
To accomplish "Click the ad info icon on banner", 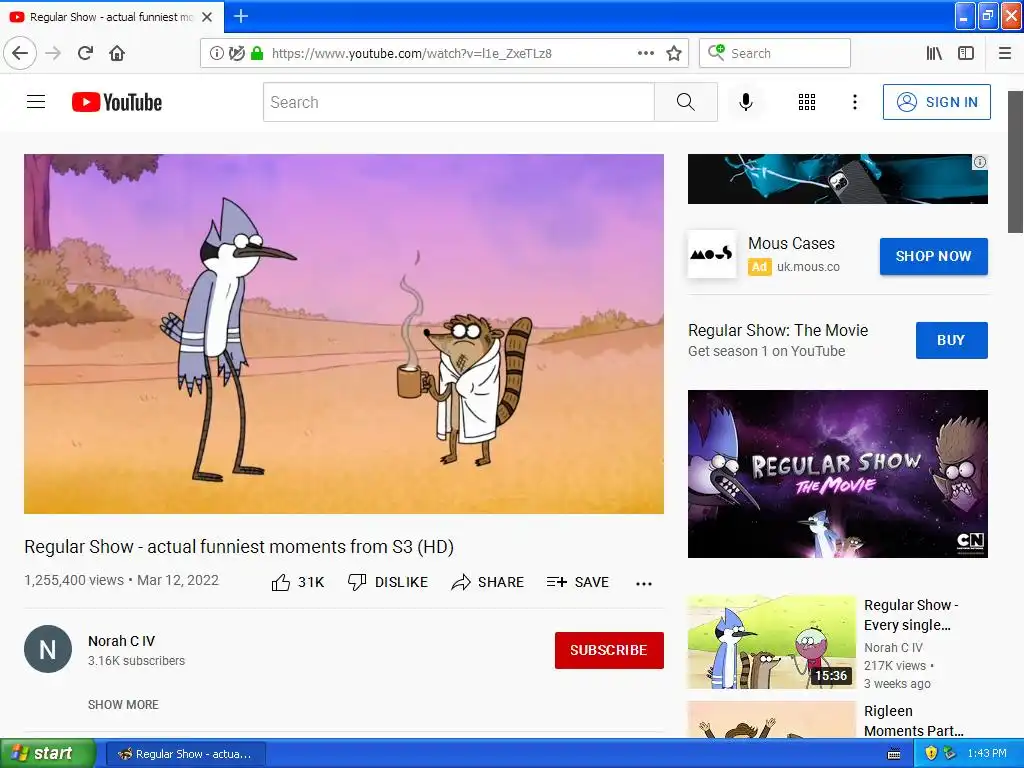I will [980, 162].
